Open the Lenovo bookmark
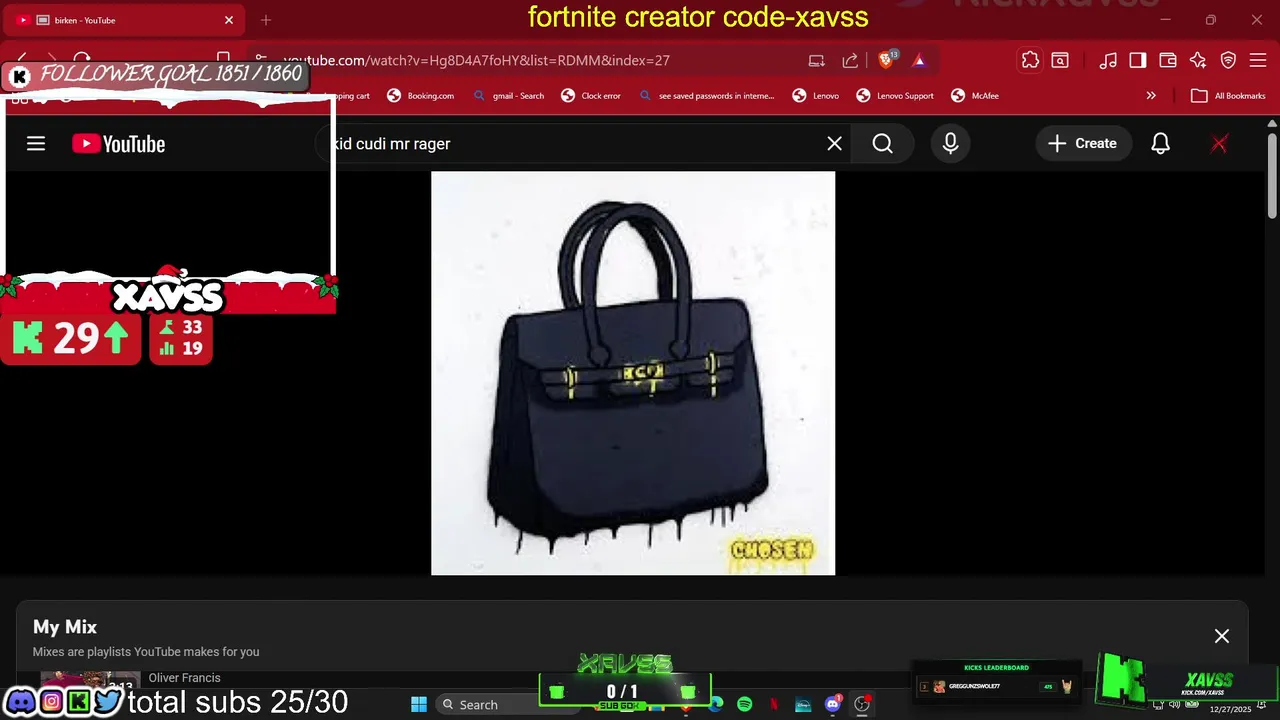The width and height of the screenshot is (1280, 720). [816, 96]
